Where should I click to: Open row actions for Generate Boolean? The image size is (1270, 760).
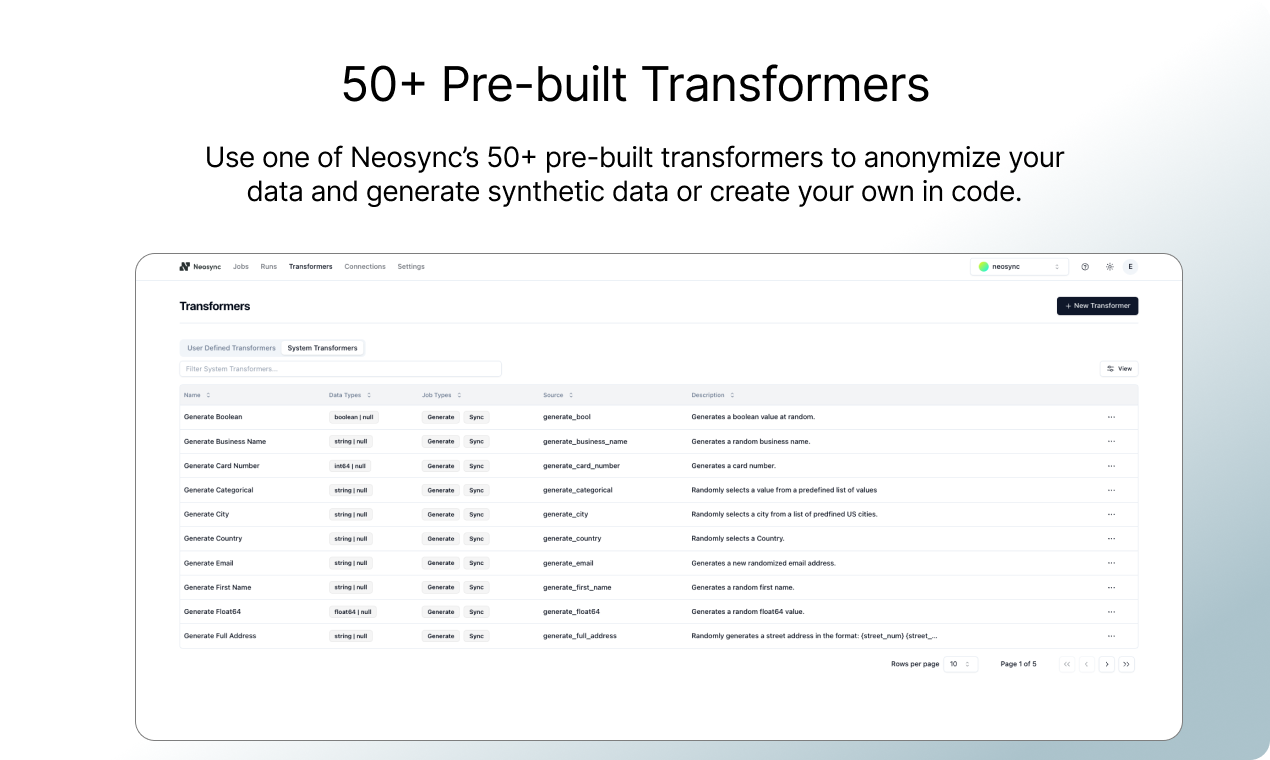(x=1111, y=417)
